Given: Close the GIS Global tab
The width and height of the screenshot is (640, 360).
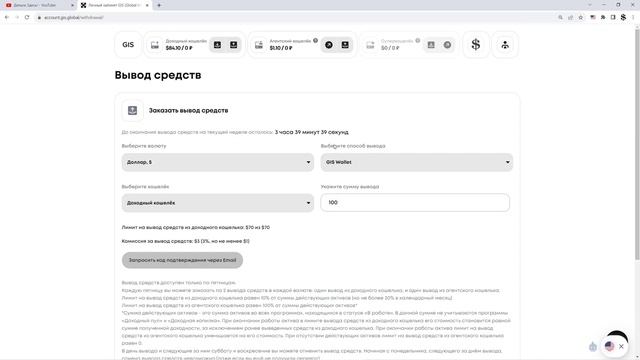Looking at the screenshot, I should point(147,5).
